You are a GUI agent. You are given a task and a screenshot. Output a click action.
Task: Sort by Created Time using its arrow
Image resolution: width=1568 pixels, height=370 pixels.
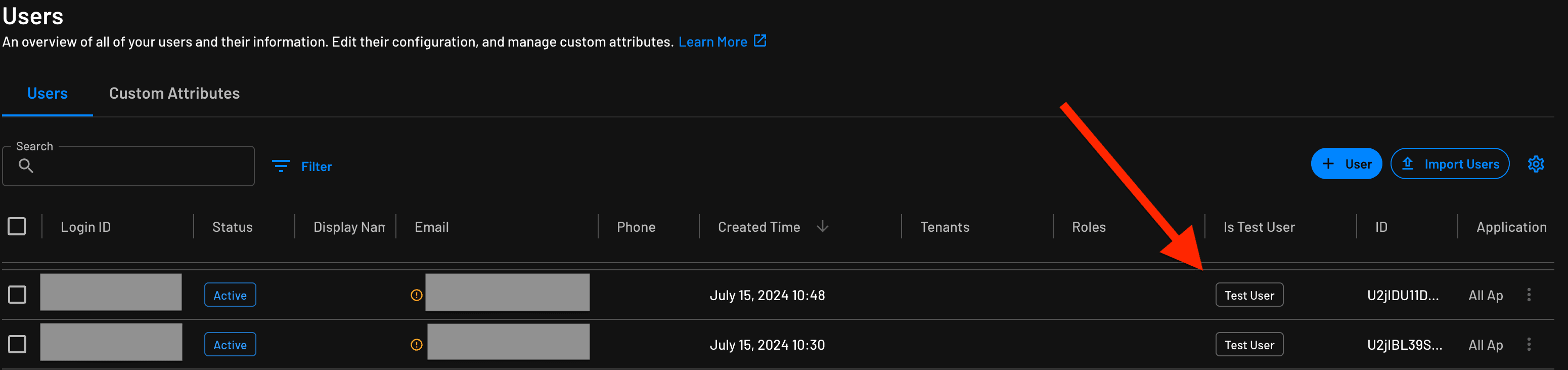(x=823, y=226)
